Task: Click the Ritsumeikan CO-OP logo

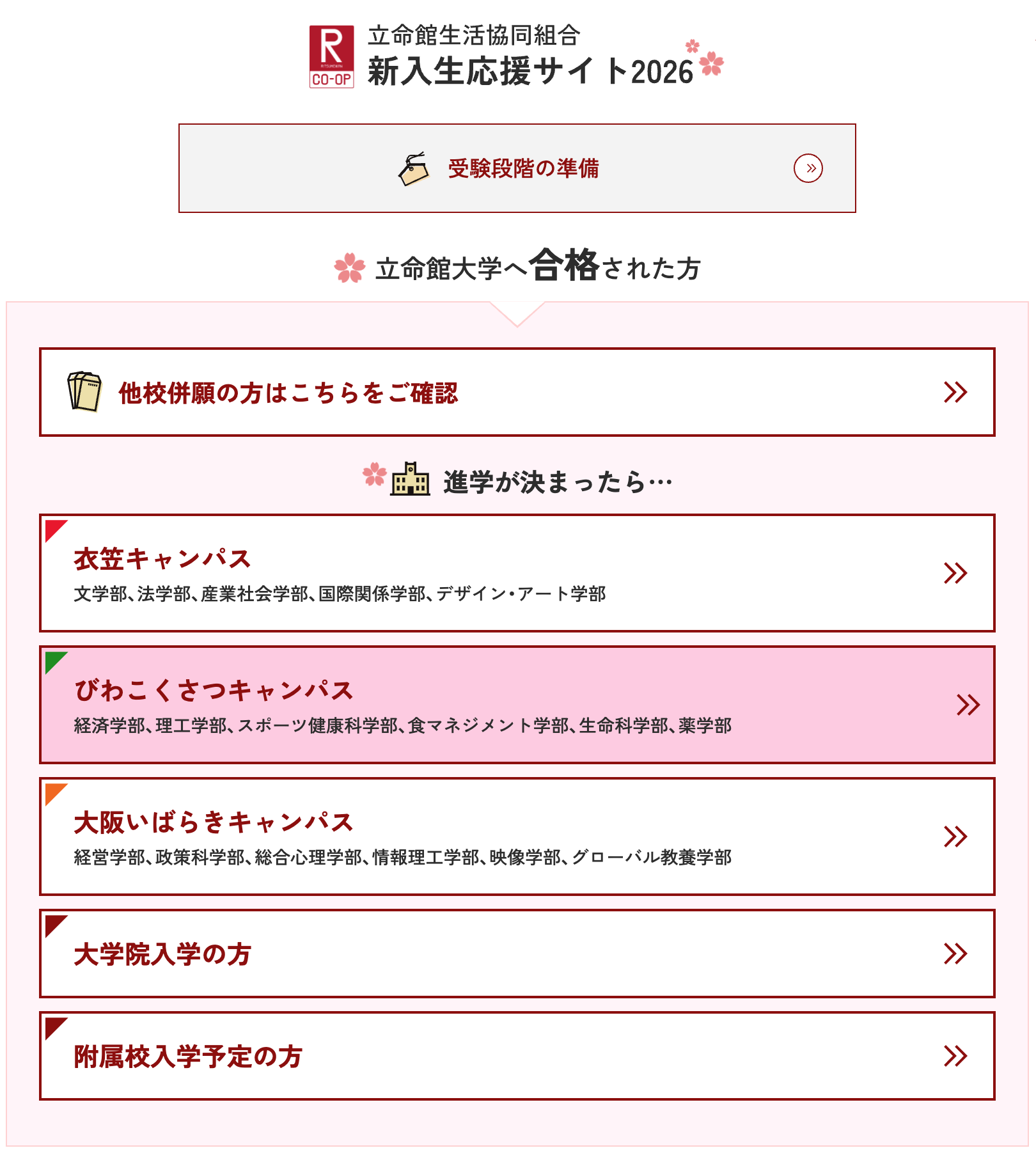Action: pyautogui.click(x=331, y=56)
